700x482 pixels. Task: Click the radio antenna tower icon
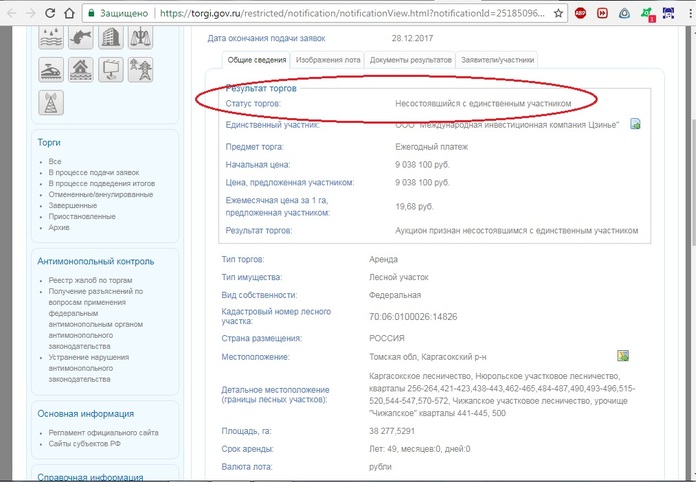(51, 103)
